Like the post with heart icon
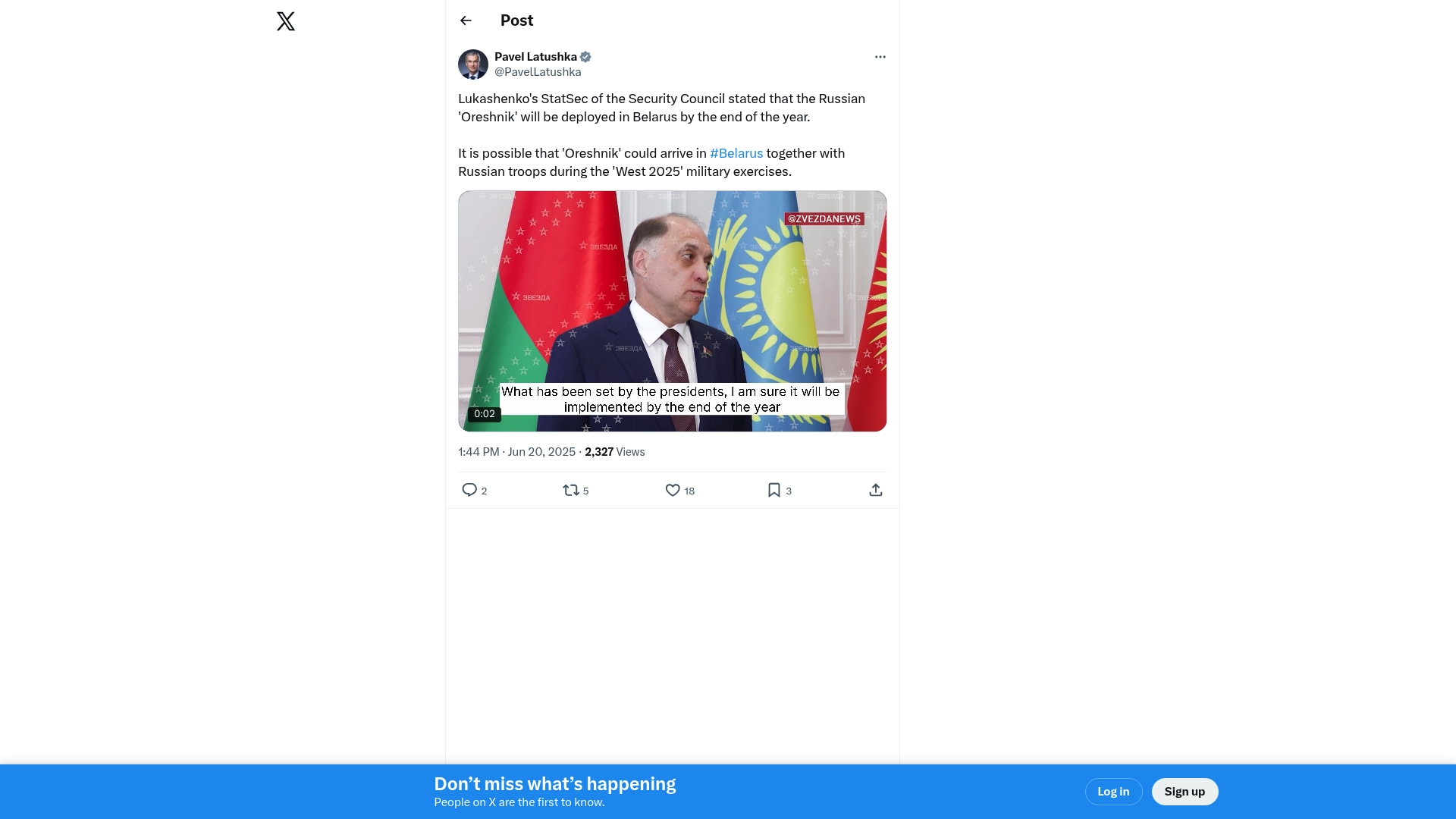The height and width of the screenshot is (819, 1456). tap(673, 490)
